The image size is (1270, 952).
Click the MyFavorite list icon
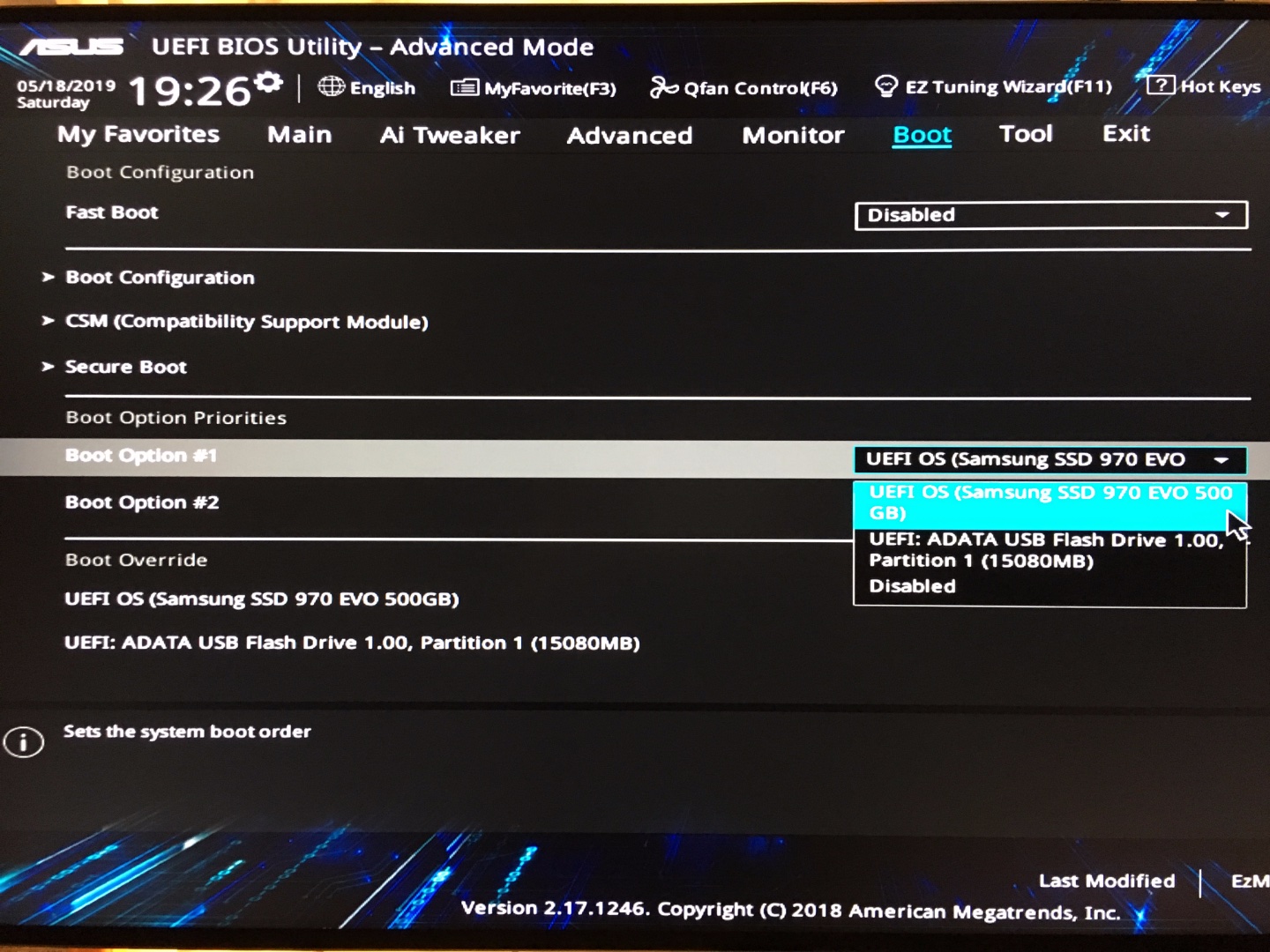465,87
